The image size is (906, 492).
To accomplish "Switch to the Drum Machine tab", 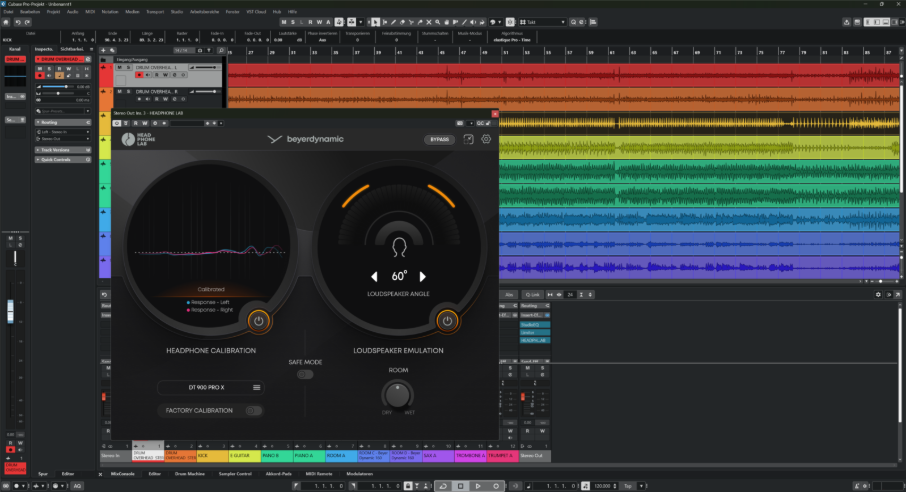I will click(190, 474).
